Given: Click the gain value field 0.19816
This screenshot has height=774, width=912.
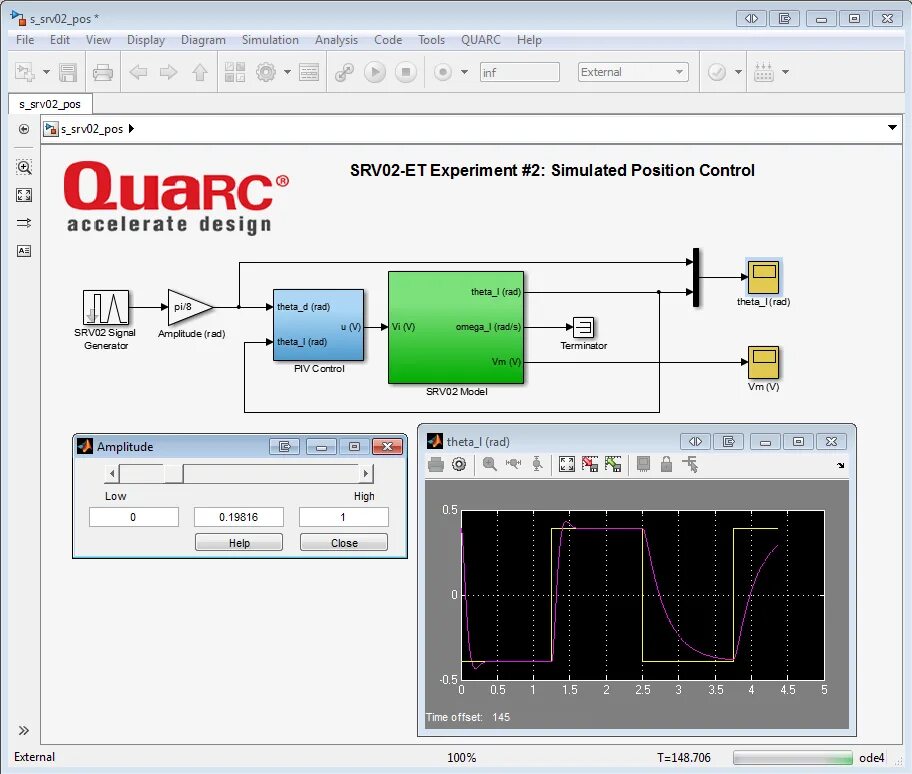Looking at the screenshot, I should tap(238, 517).
